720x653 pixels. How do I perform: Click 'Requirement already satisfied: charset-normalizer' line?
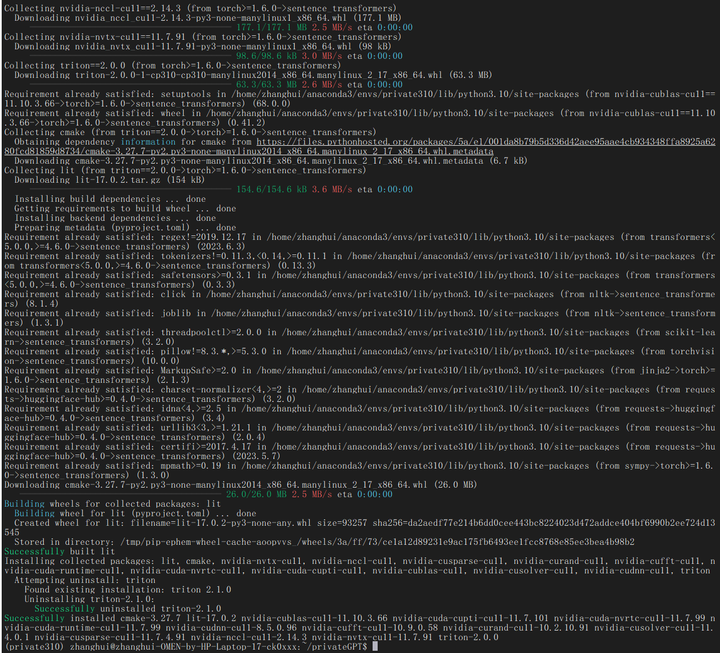click(360, 394)
